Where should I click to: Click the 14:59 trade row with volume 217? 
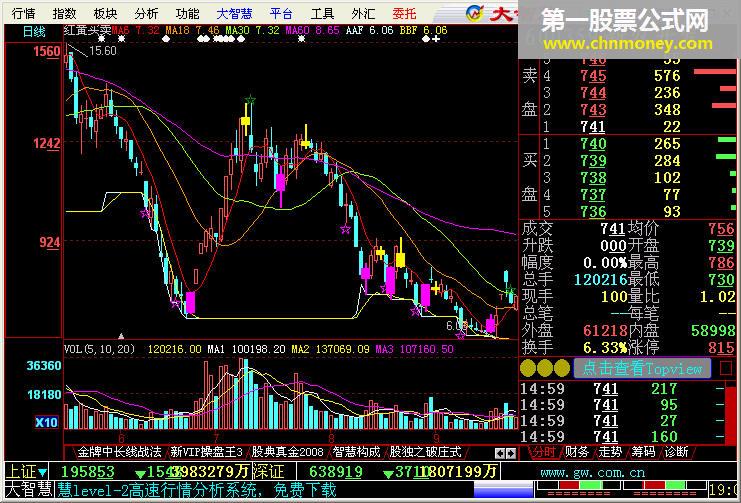621,389
